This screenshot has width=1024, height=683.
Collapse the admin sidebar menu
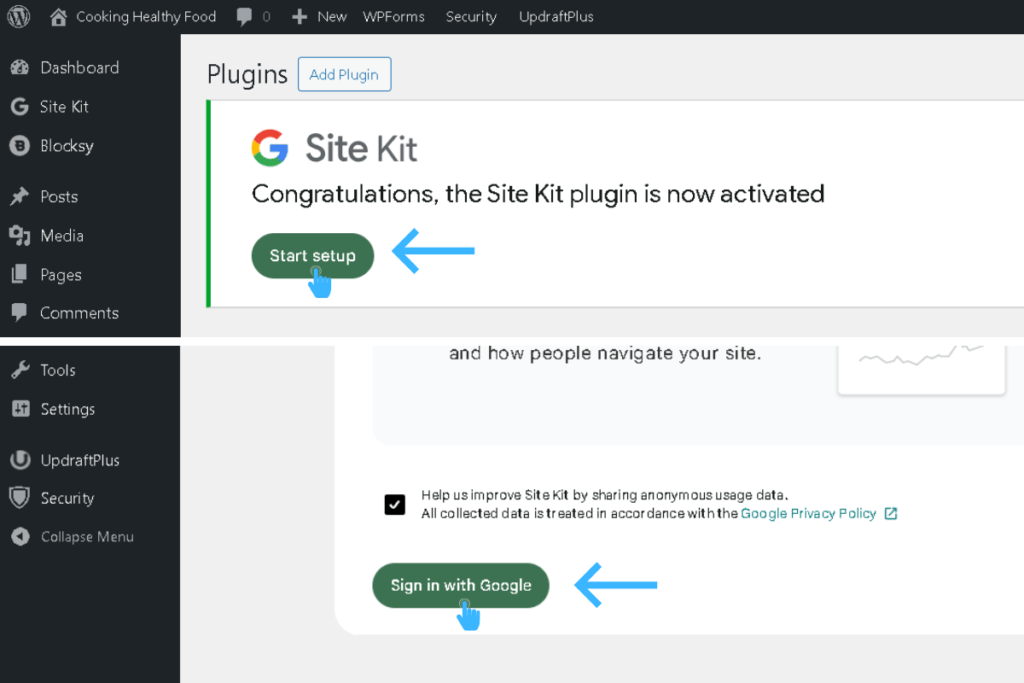[18, 537]
